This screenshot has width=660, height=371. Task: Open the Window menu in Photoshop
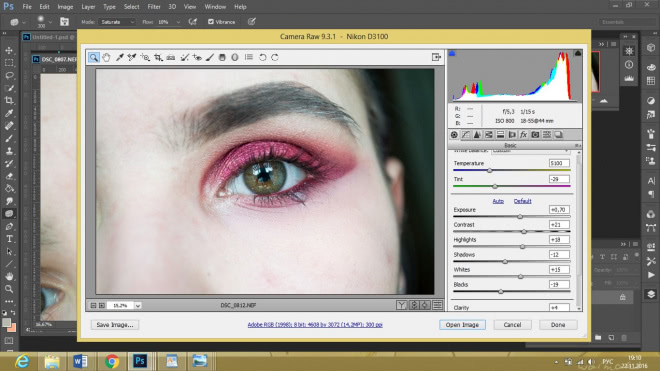(x=215, y=7)
